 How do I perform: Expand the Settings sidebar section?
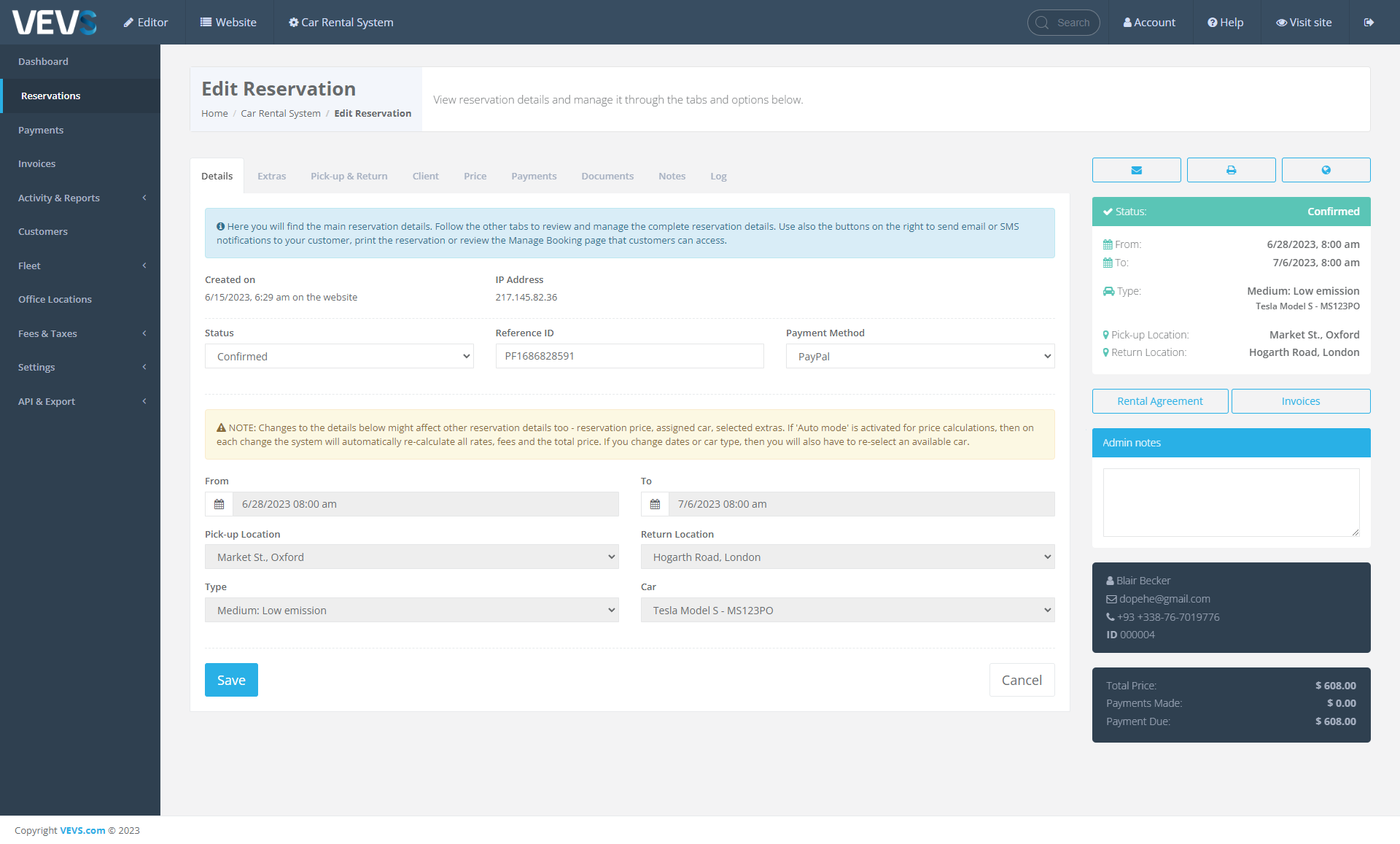[80, 367]
